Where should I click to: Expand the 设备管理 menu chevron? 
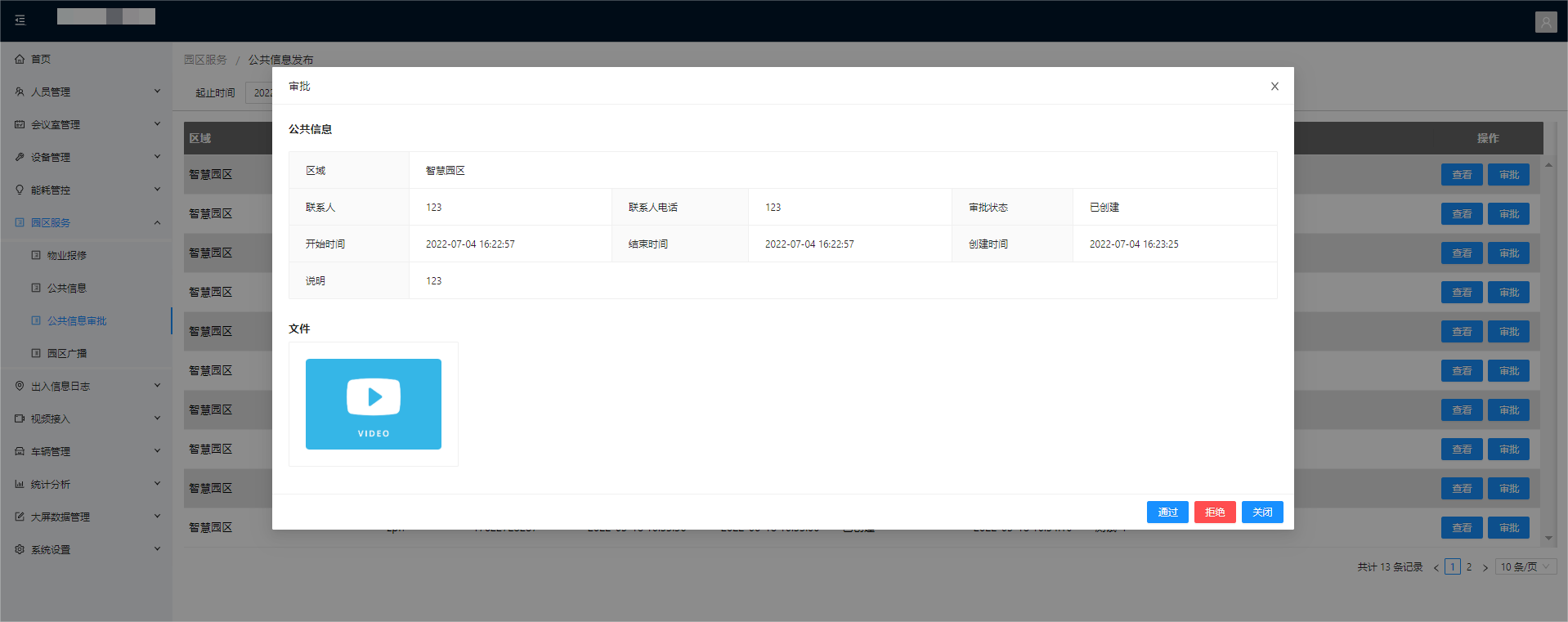coord(157,157)
